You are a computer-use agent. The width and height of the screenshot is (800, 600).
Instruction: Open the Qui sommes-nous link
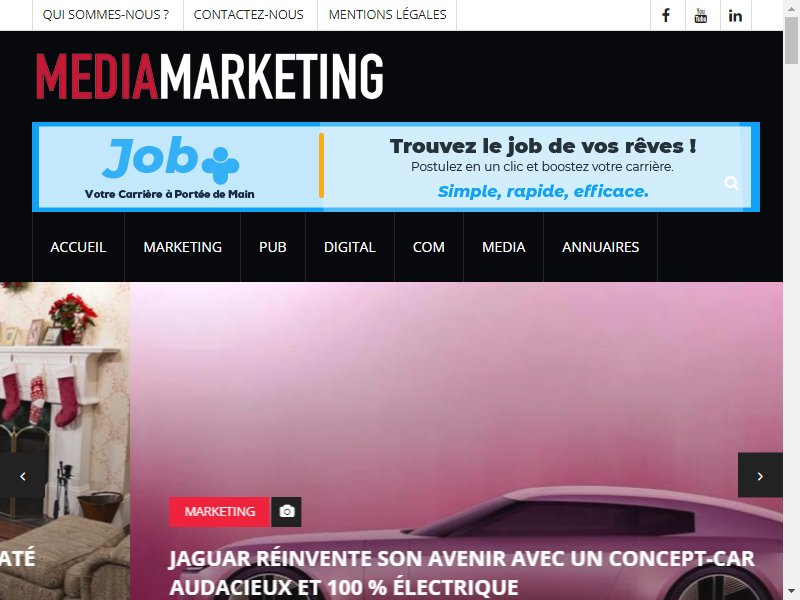pos(106,15)
